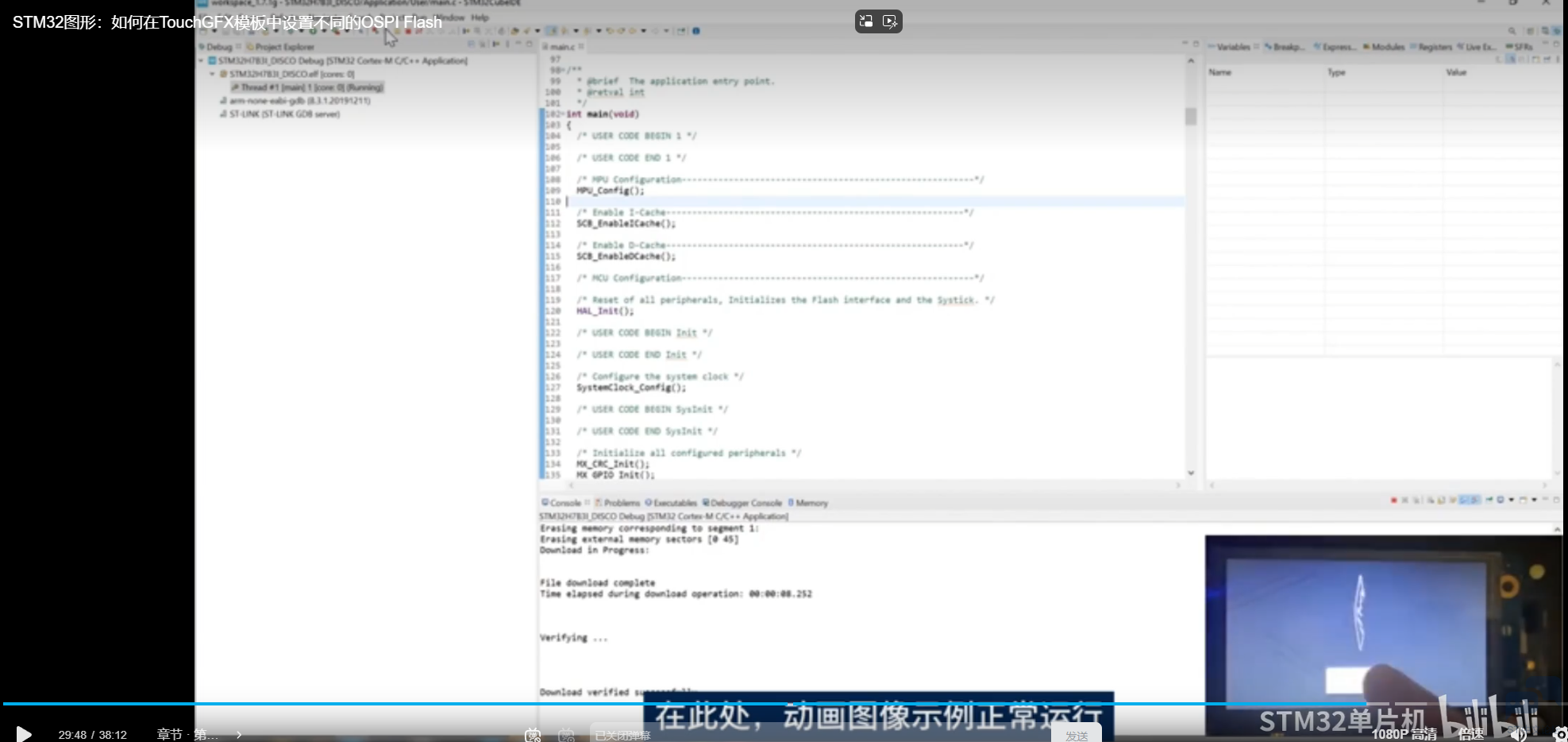
Task: Select the ST-LINK GDB server entry
Action: point(279,114)
